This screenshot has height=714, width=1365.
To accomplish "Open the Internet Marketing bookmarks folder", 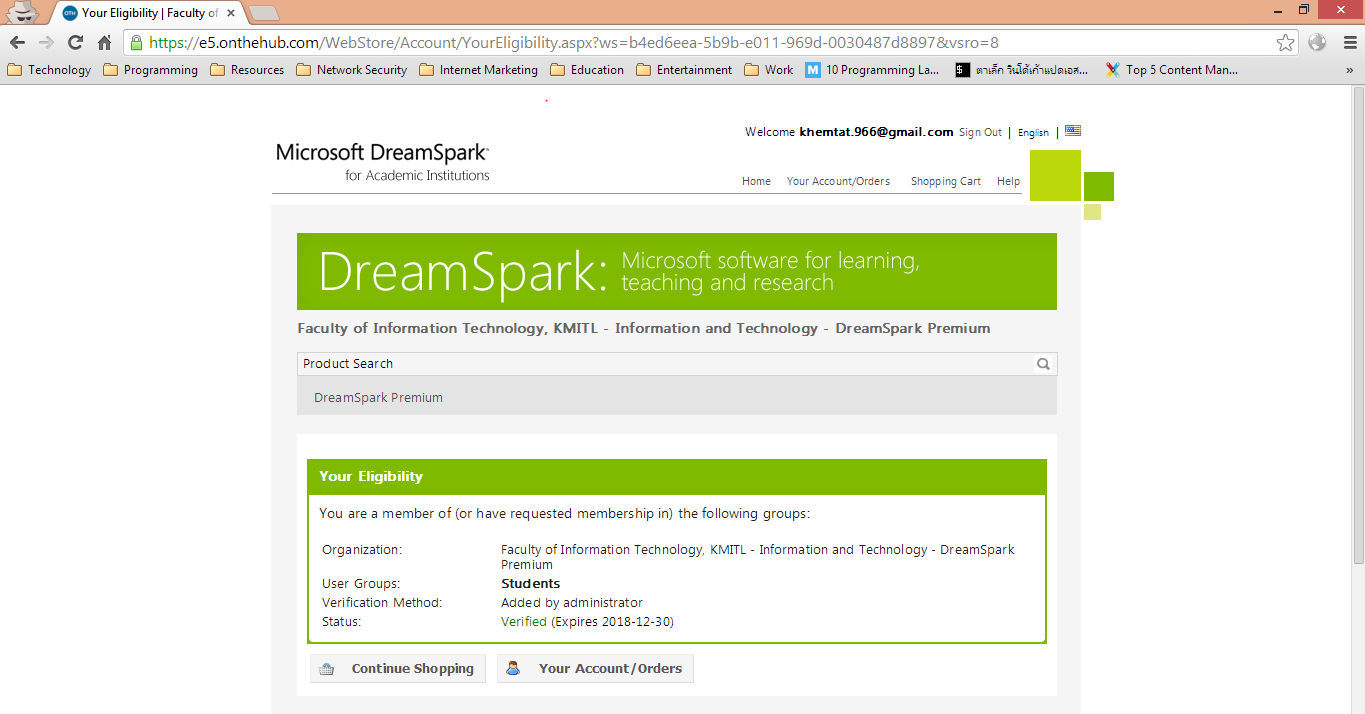I will [478, 70].
